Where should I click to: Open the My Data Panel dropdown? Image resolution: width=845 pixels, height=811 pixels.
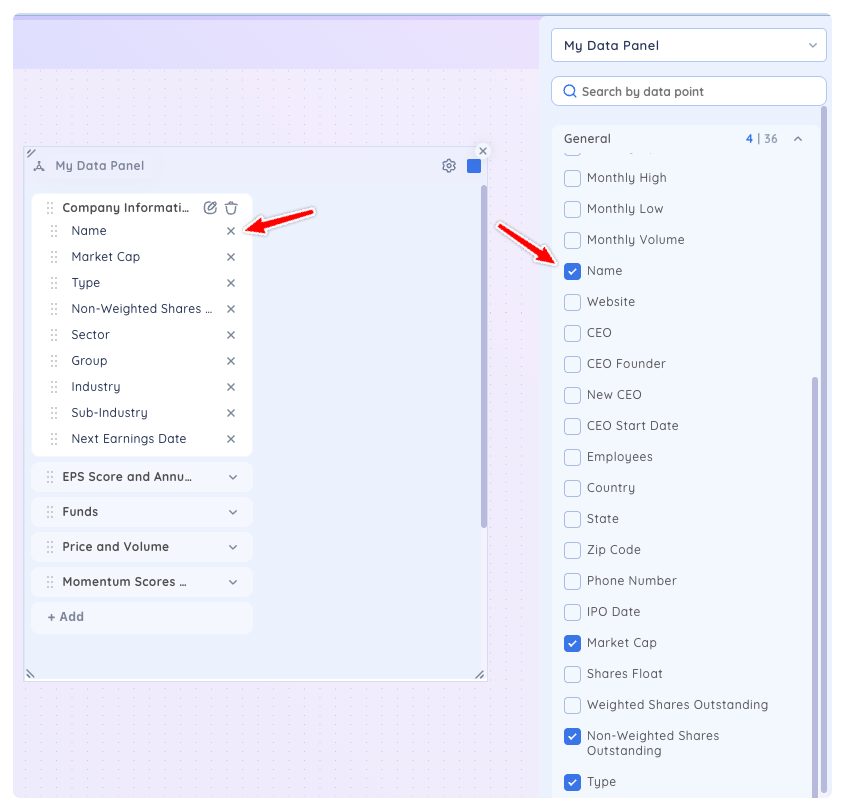[x=689, y=45]
